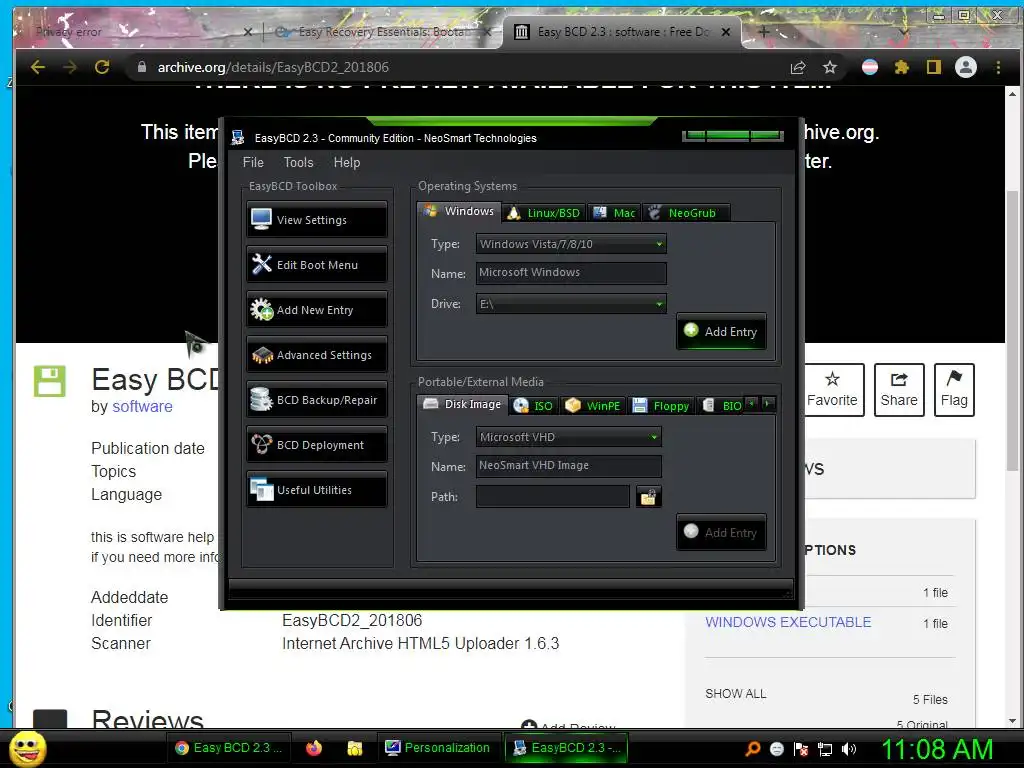Browse for a disk image file

click(648, 497)
